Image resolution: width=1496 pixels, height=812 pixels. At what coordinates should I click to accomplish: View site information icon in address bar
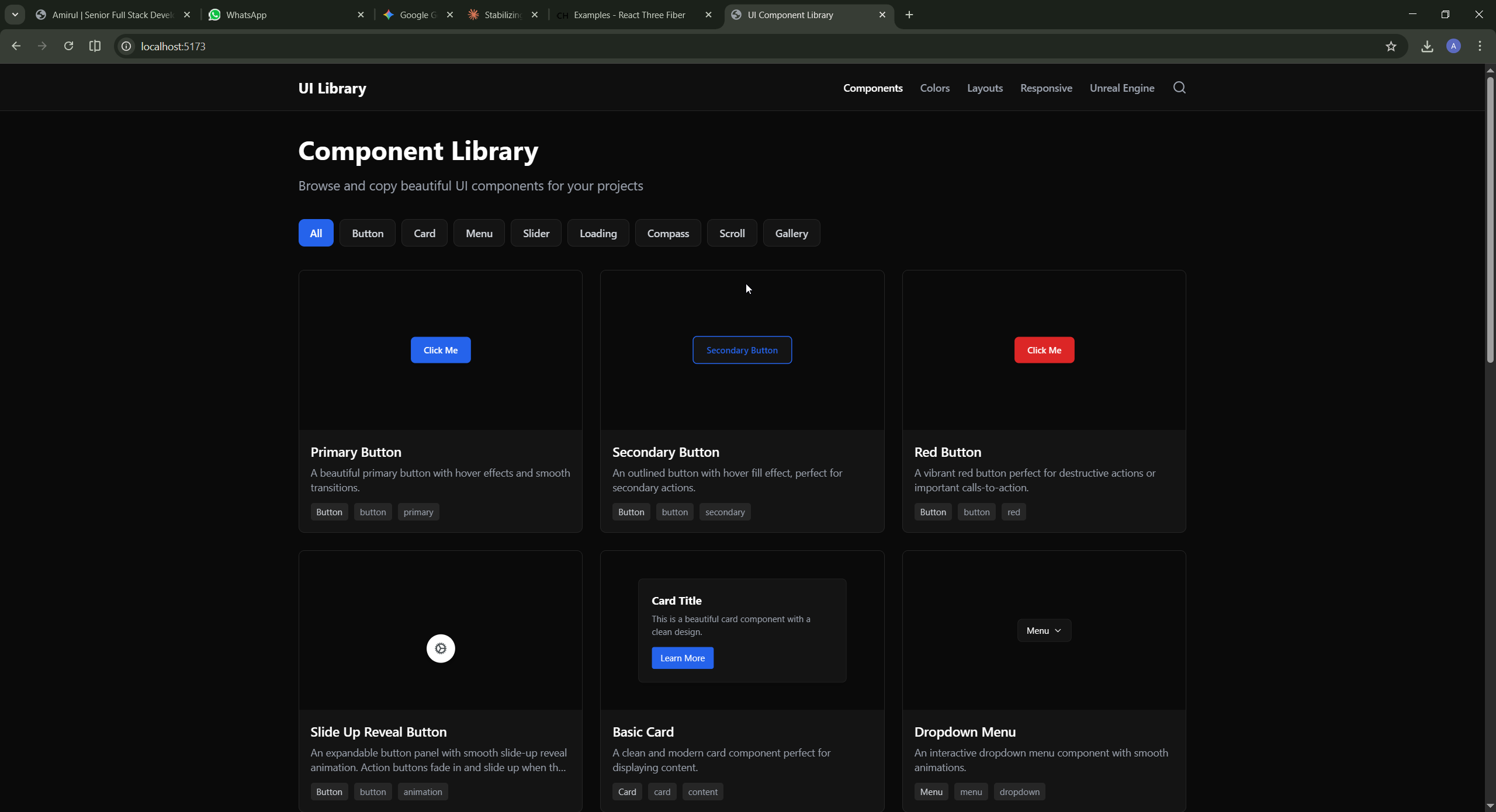pos(126,46)
